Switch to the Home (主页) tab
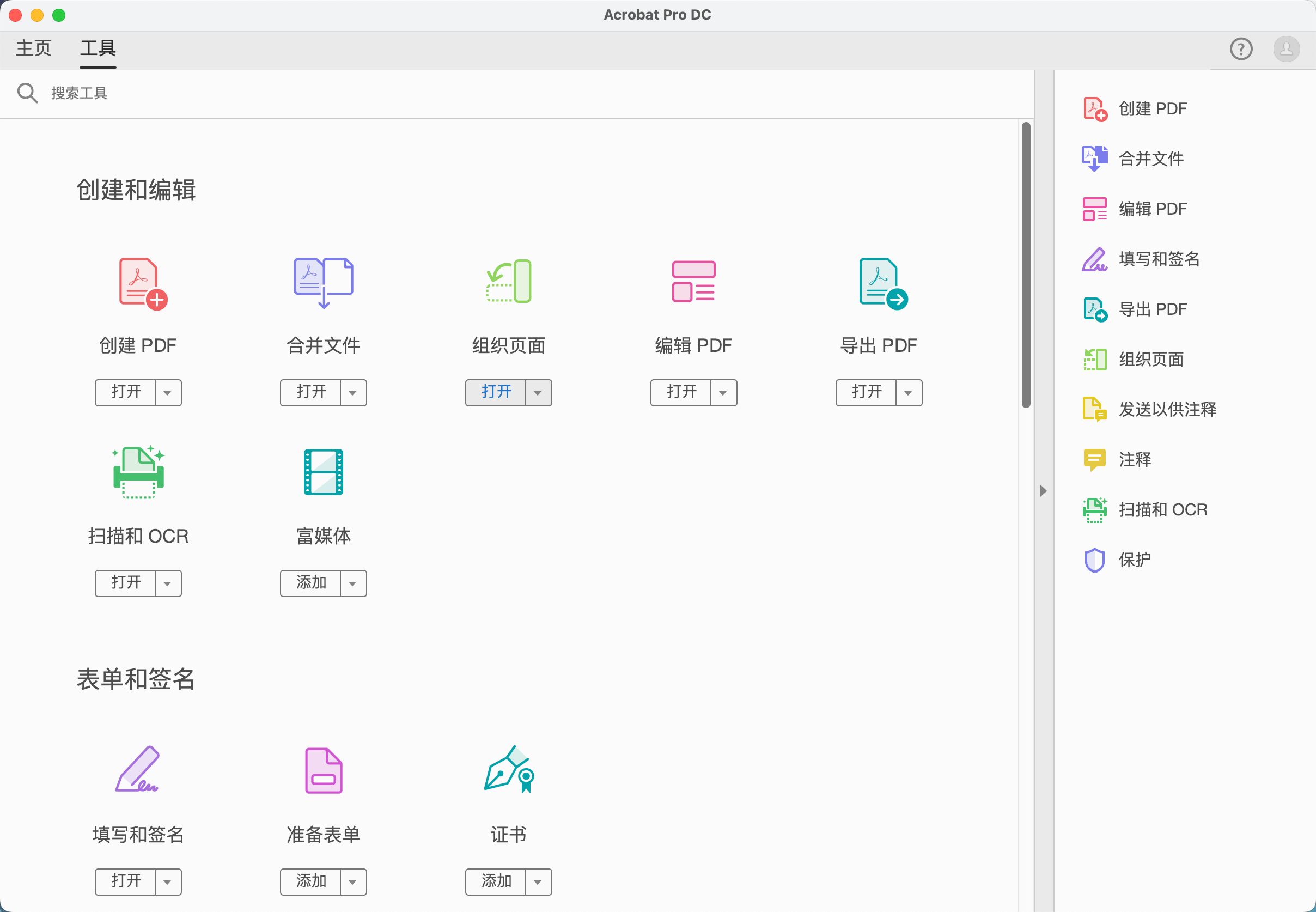The height and width of the screenshot is (912, 1316). coord(34,48)
